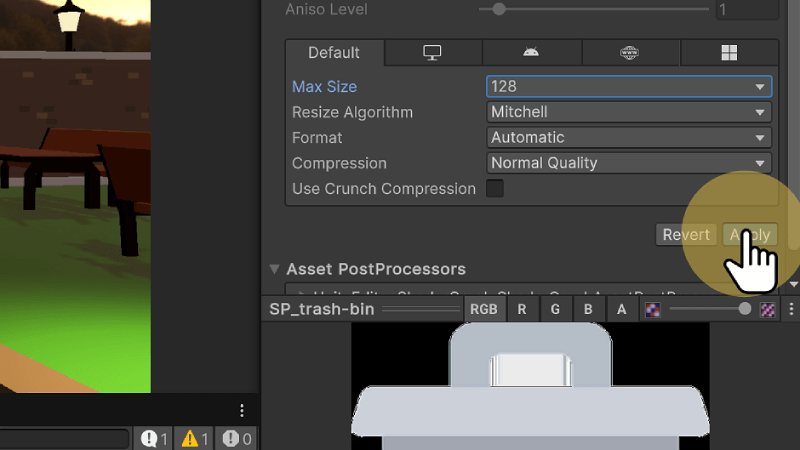Click the scene view with the park bench
The height and width of the screenshot is (450, 800).
pyautogui.click(x=76, y=196)
